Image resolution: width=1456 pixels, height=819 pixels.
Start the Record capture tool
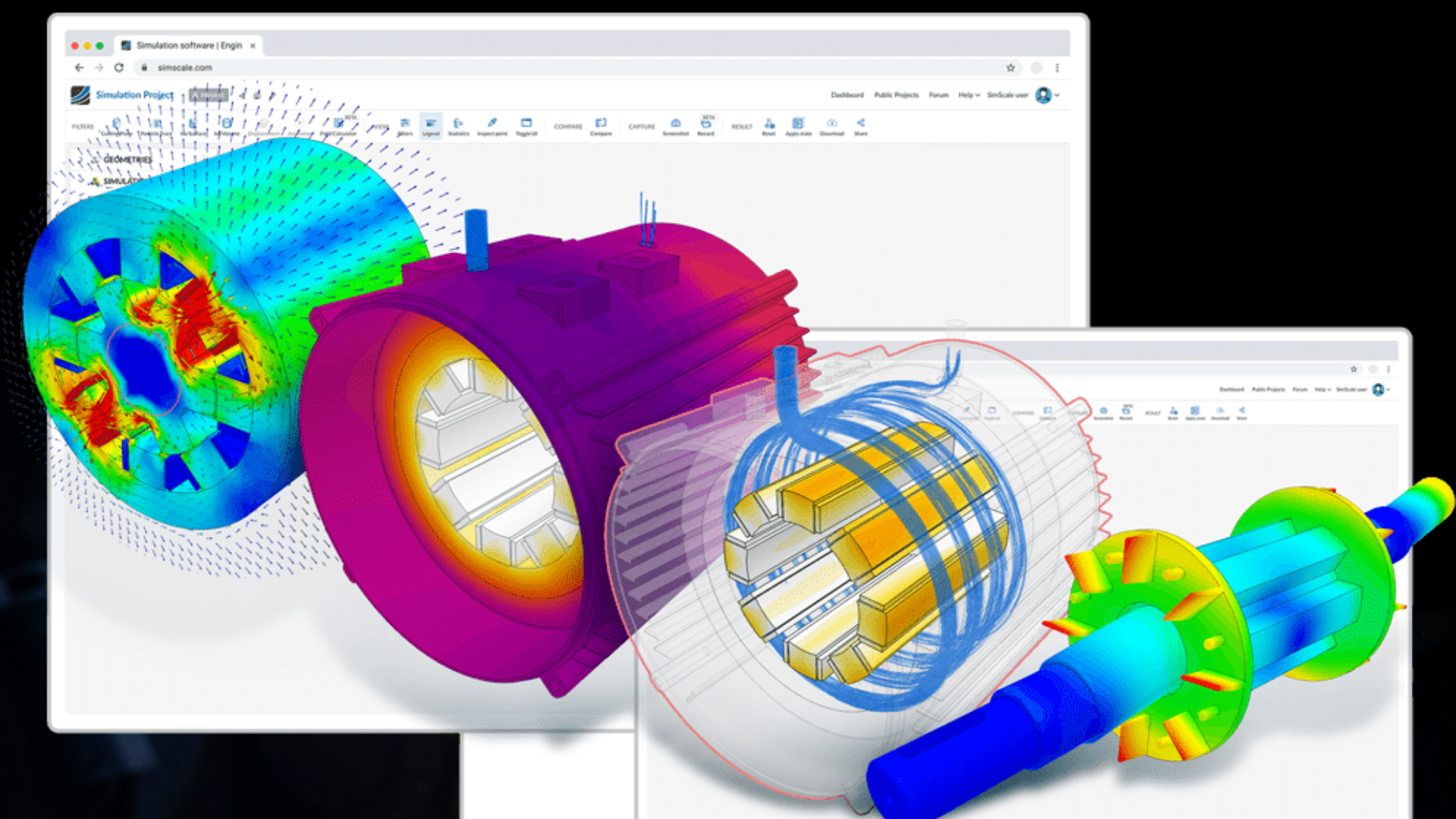(706, 125)
